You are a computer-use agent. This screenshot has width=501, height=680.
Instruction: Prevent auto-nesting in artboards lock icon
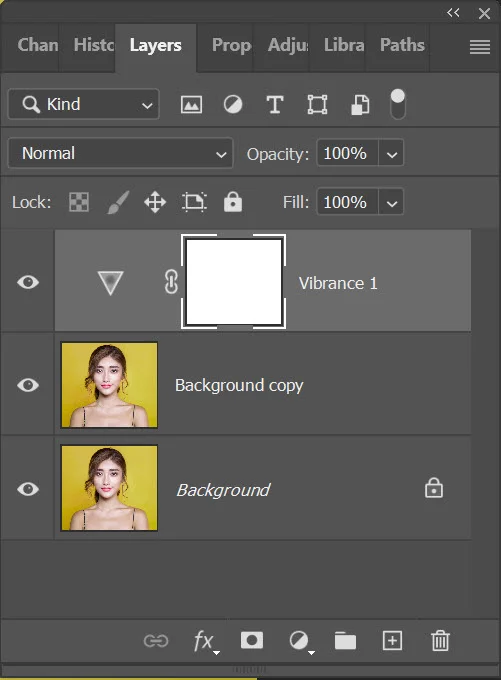pyautogui.click(x=194, y=202)
